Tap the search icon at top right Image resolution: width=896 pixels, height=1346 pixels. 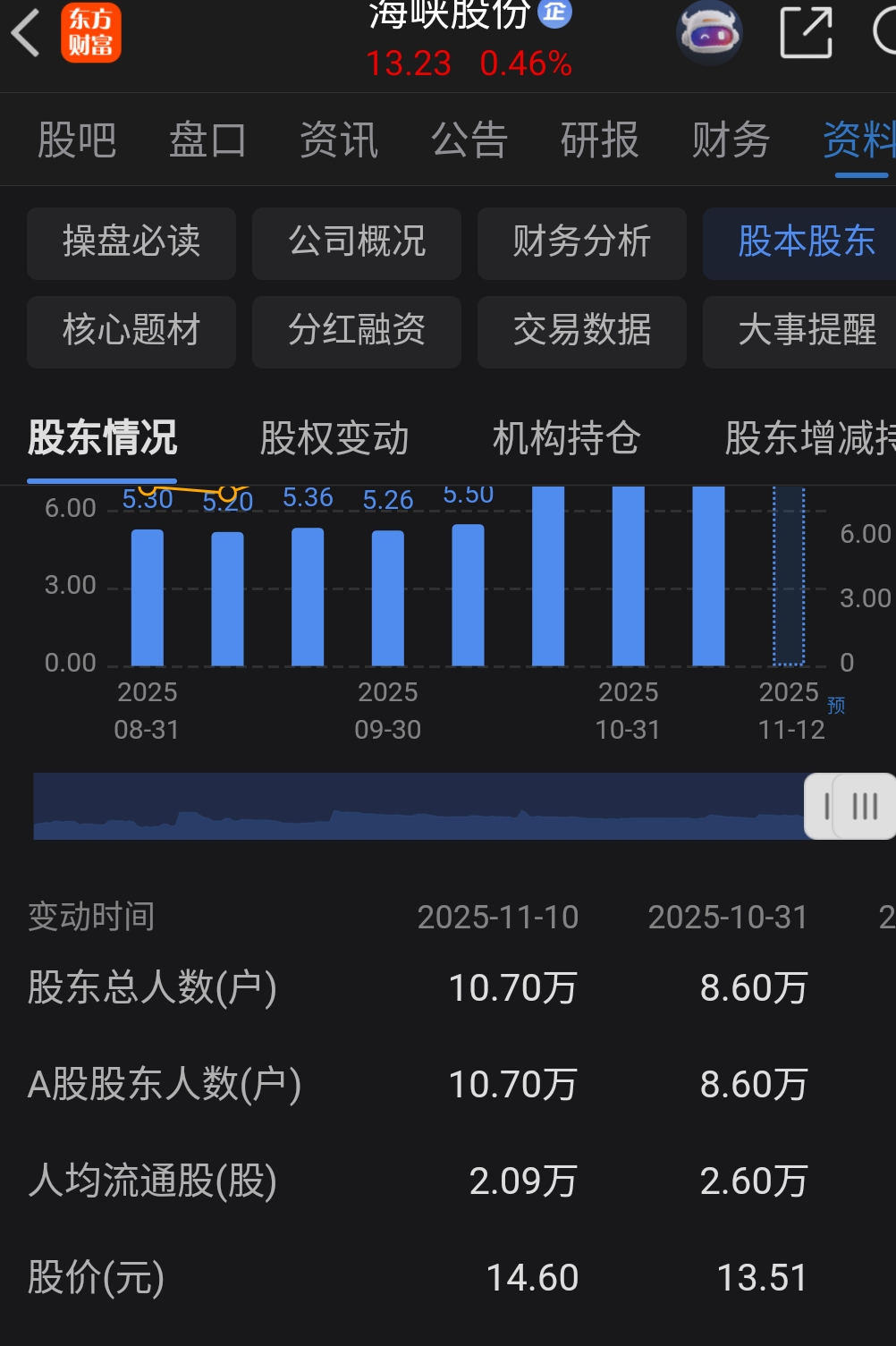click(884, 32)
